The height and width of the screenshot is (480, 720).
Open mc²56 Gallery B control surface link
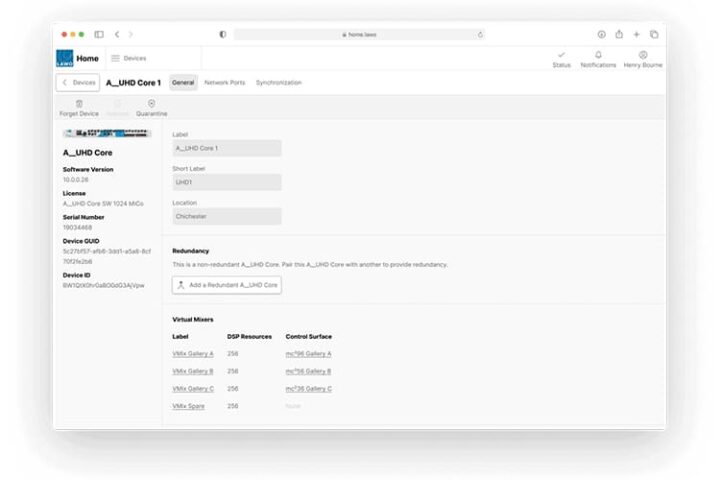tap(309, 371)
